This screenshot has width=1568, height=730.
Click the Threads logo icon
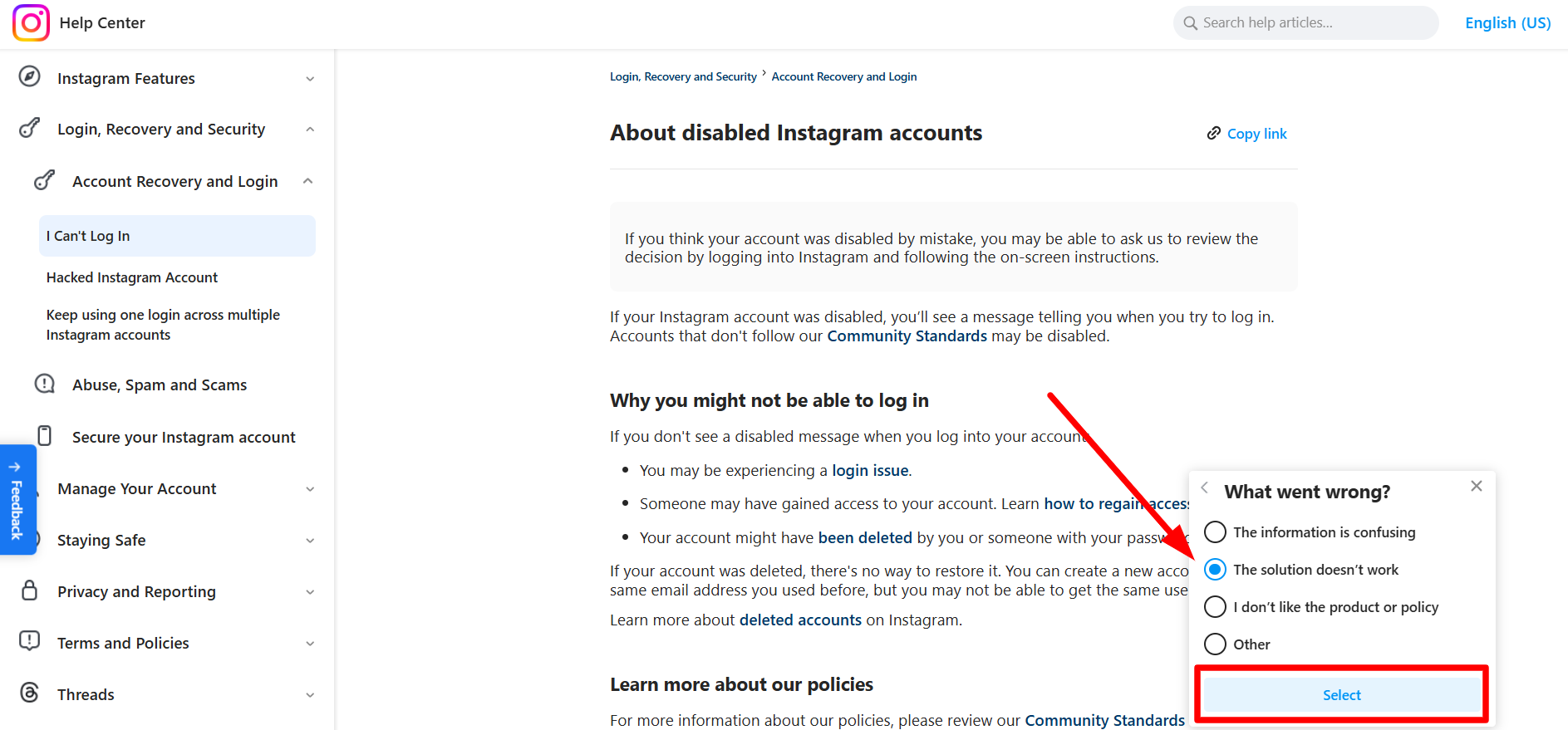click(30, 693)
